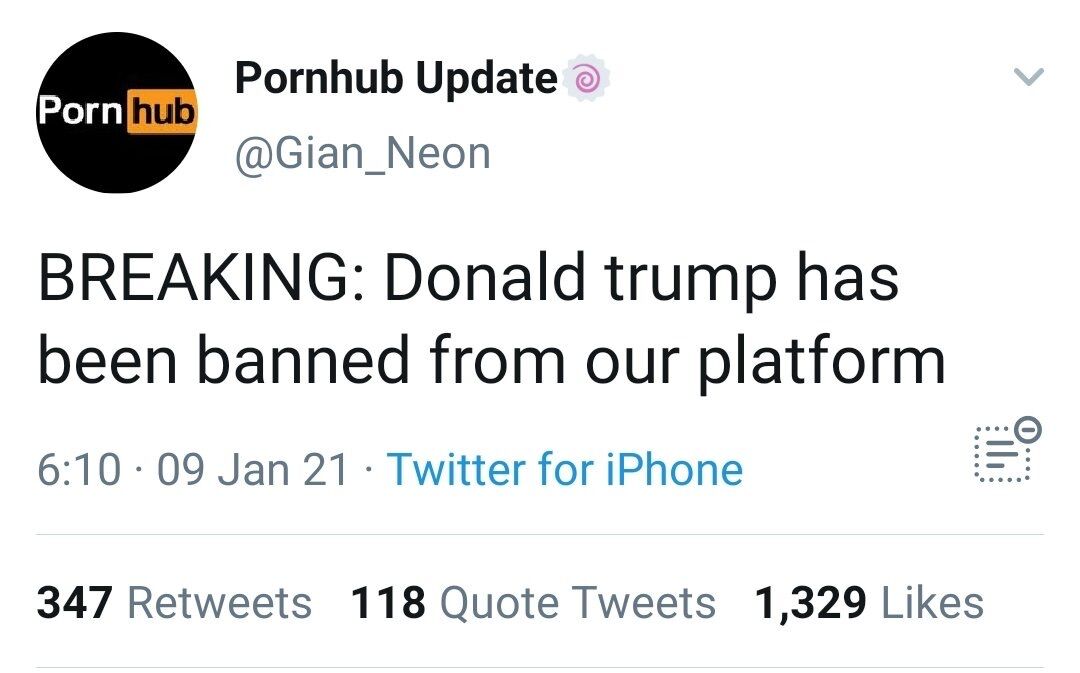
Task: Click the 347 retweet count number
Action: click(75, 603)
